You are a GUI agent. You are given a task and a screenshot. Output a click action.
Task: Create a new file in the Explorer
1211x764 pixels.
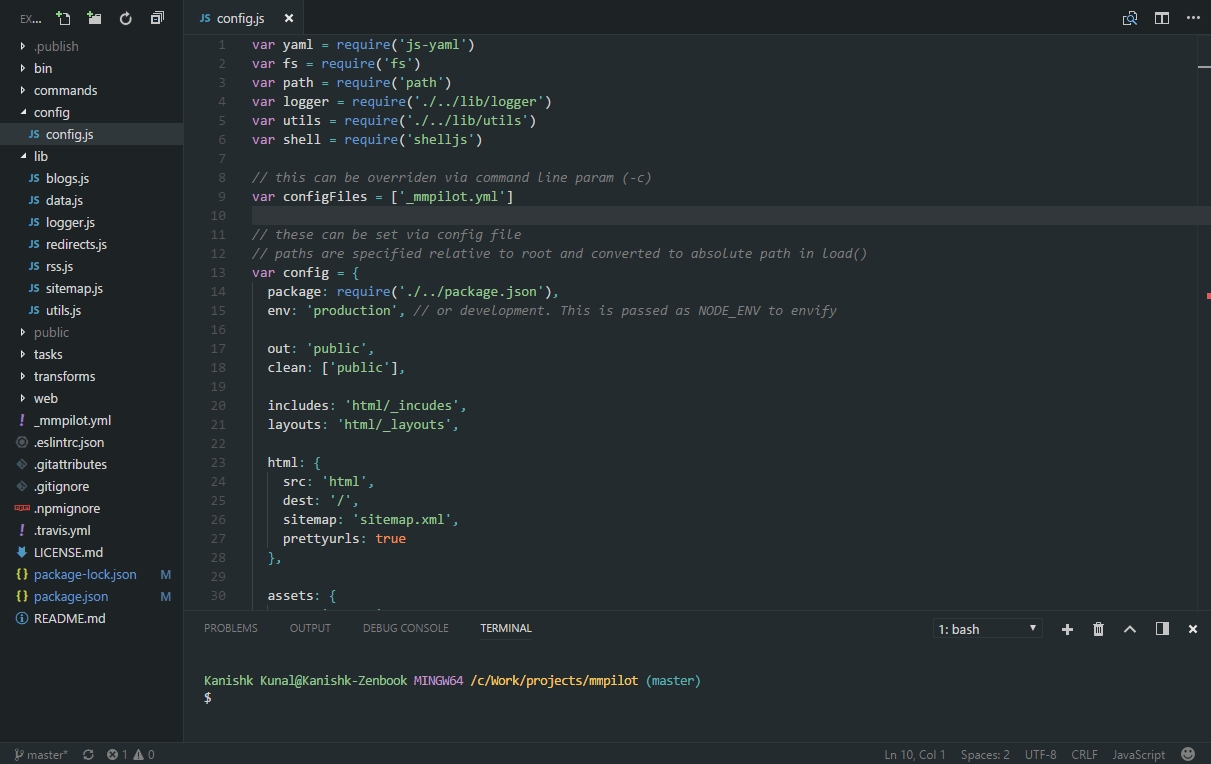(63, 17)
